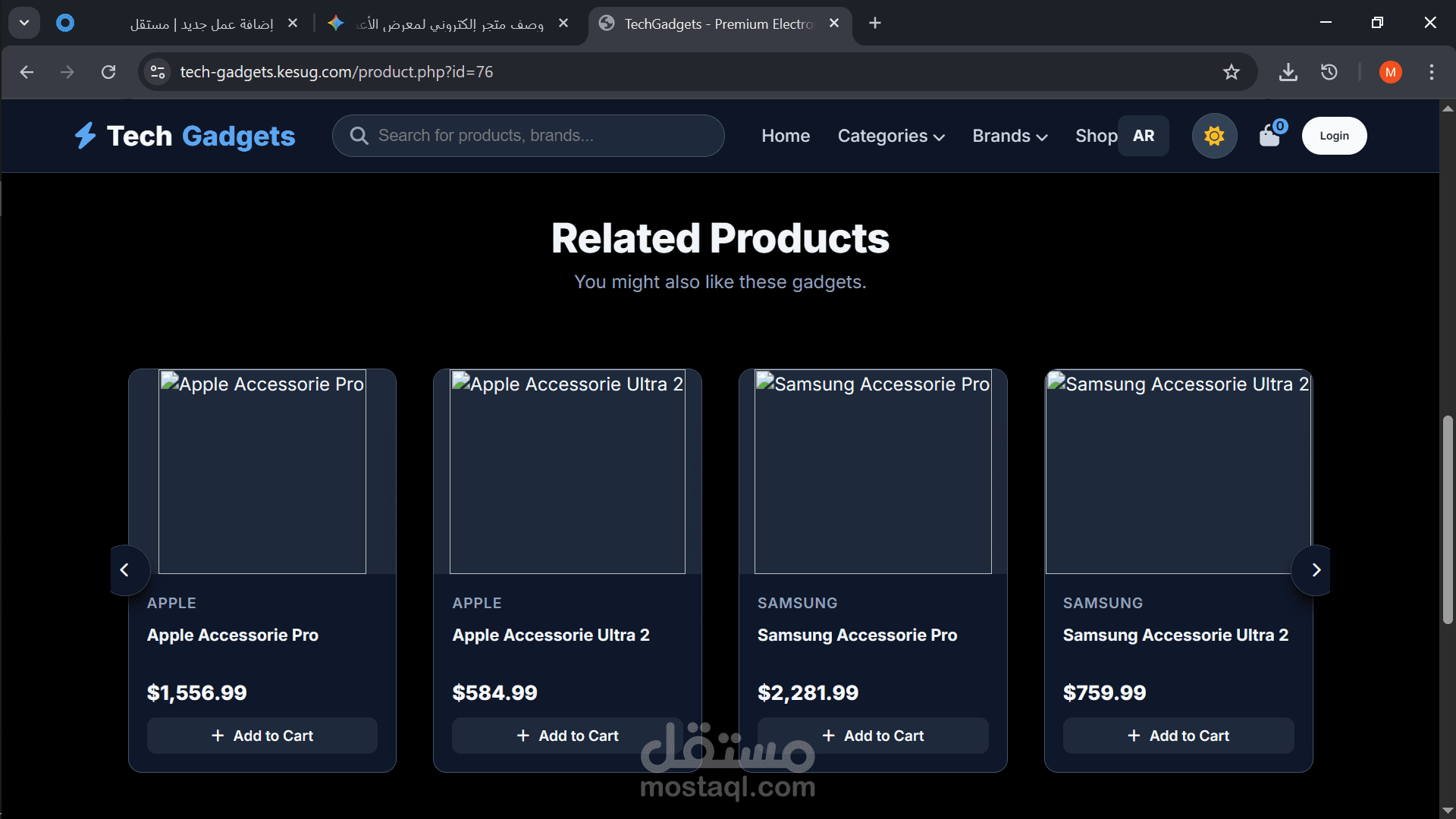Click the Login button

tap(1334, 136)
